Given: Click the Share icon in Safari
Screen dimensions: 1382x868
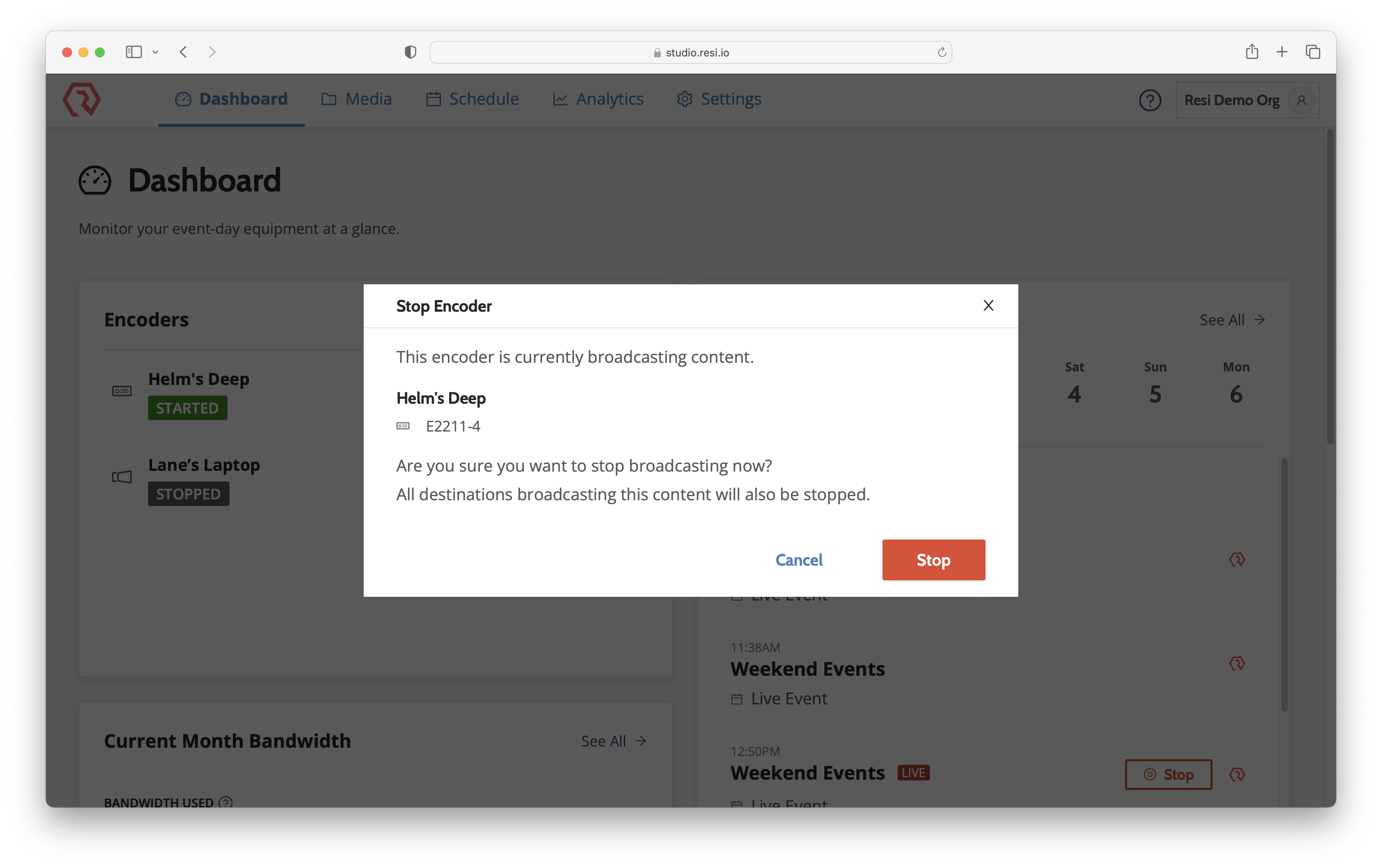Looking at the screenshot, I should [1252, 52].
